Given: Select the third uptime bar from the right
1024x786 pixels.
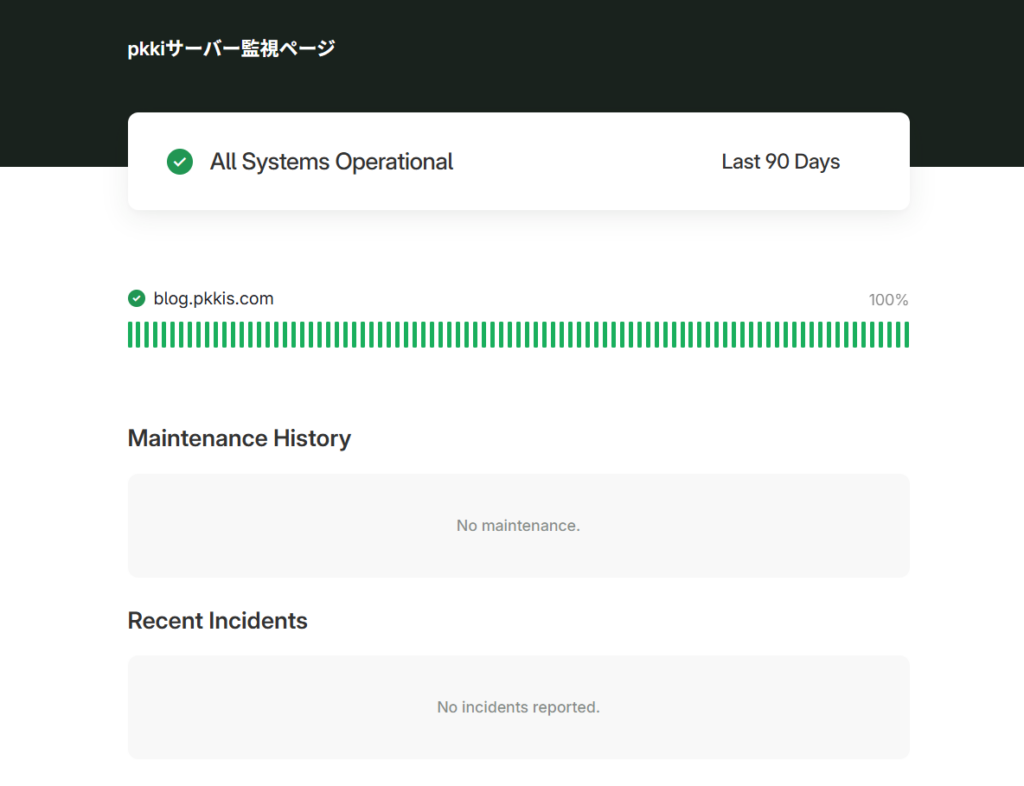Looking at the screenshot, I should click(x=888, y=335).
